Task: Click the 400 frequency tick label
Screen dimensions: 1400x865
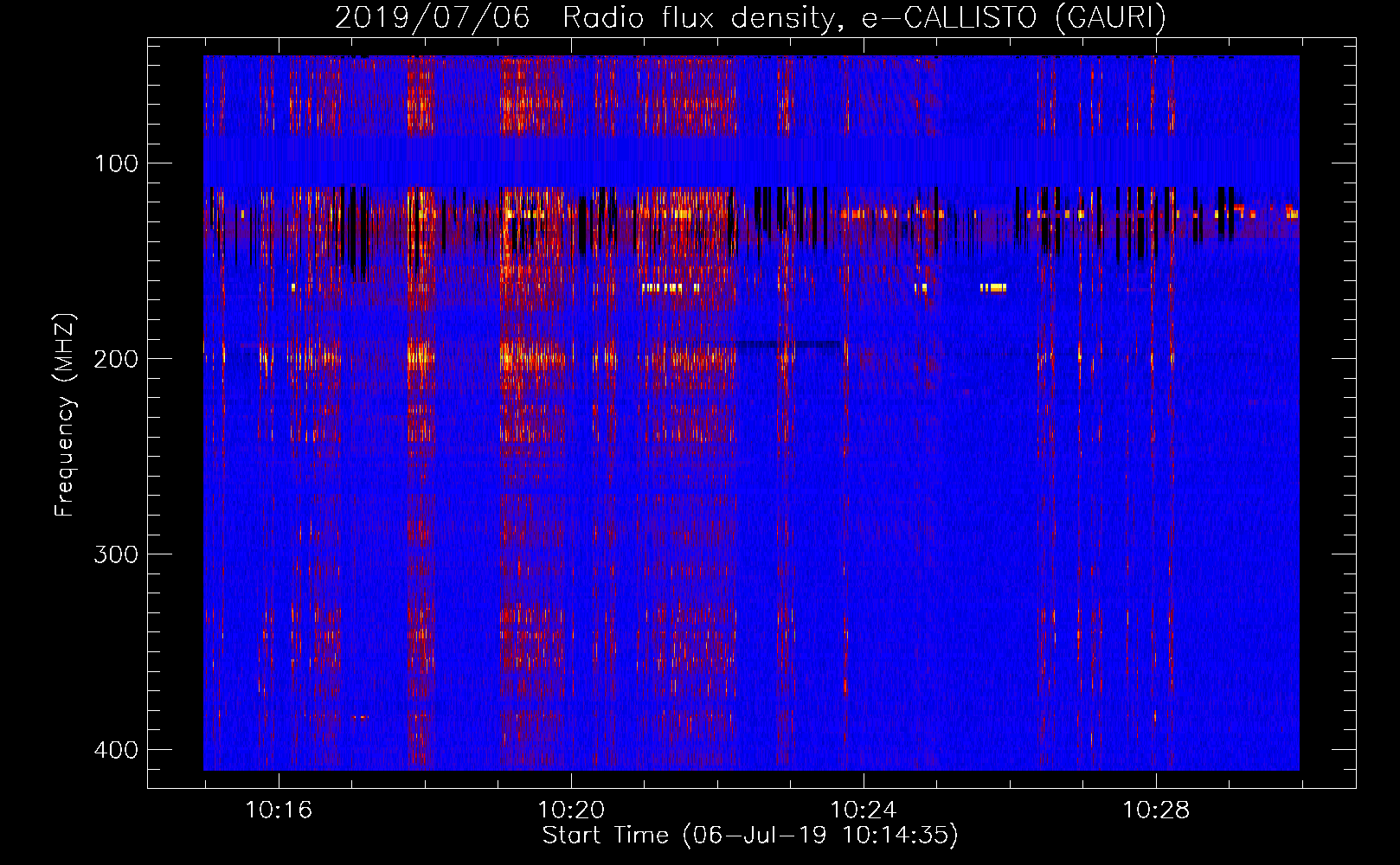Action: pyautogui.click(x=116, y=750)
